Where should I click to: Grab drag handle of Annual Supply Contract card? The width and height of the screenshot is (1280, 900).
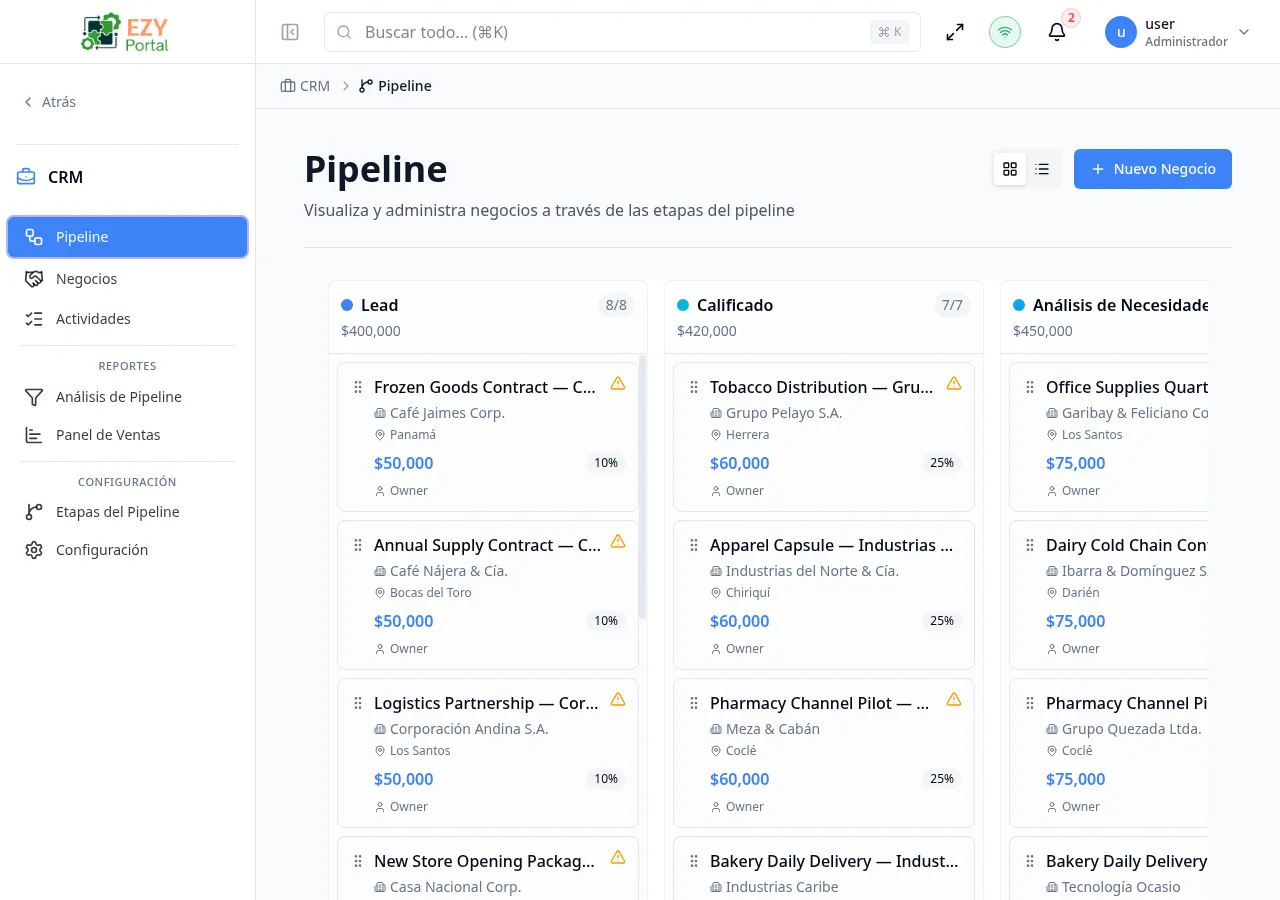(x=358, y=545)
